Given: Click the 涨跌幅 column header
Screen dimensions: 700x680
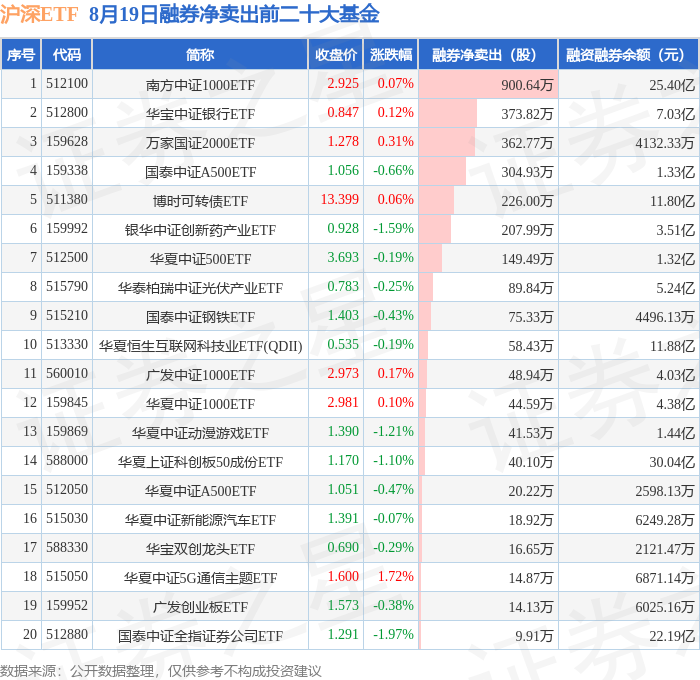Looking at the screenshot, I should (x=391, y=54).
